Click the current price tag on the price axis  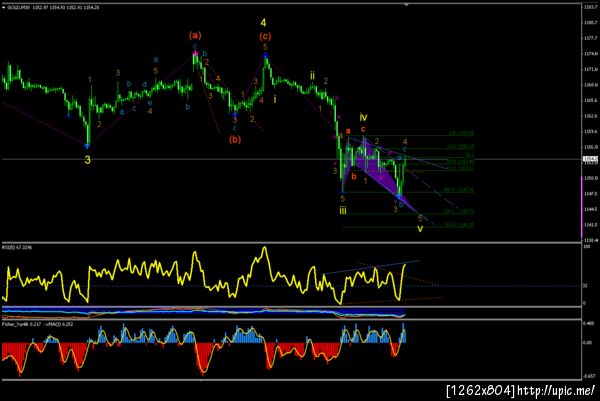point(588,159)
